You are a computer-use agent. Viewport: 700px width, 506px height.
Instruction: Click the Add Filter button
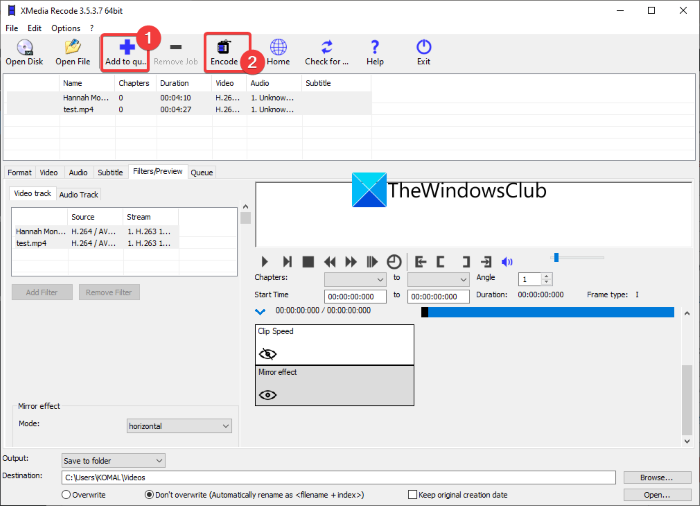(42, 292)
